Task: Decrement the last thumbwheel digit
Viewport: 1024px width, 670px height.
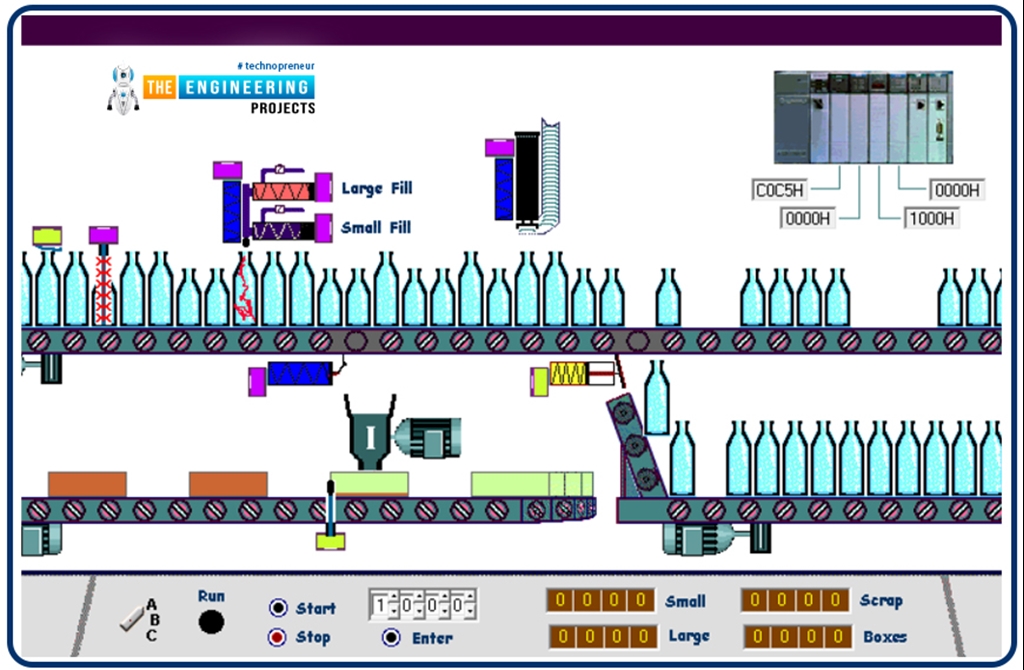Action: (471, 611)
